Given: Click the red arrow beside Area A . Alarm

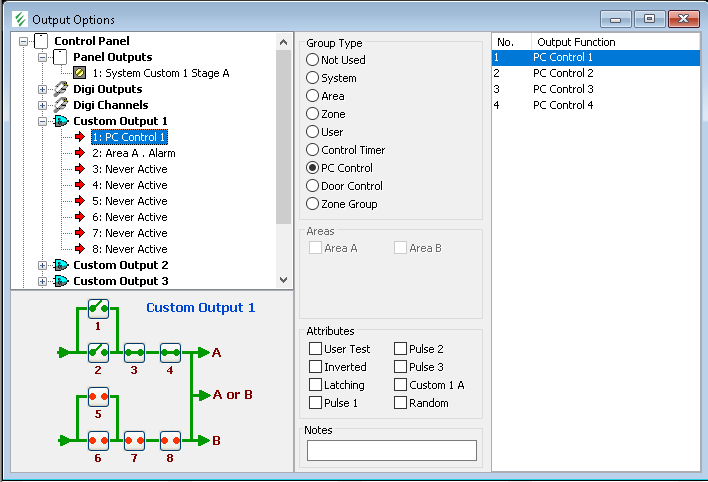Looking at the screenshot, I should click(80, 153).
